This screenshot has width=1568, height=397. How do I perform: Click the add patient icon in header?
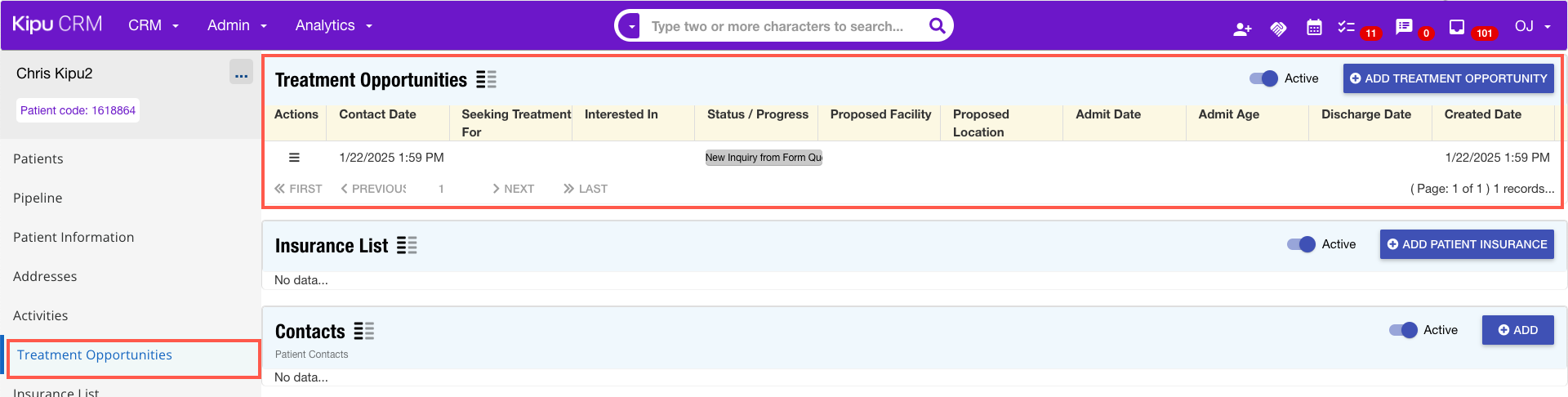(x=1242, y=29)
